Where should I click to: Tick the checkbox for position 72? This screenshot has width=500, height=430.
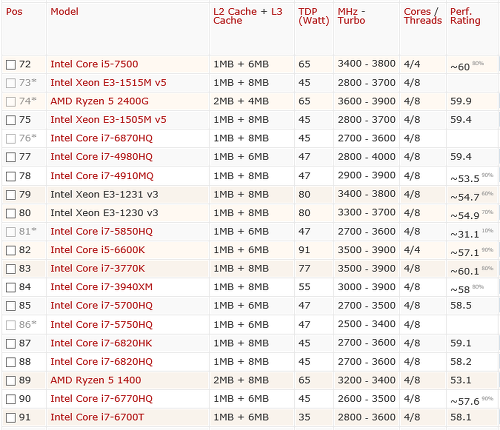click(x=11, y=65)
